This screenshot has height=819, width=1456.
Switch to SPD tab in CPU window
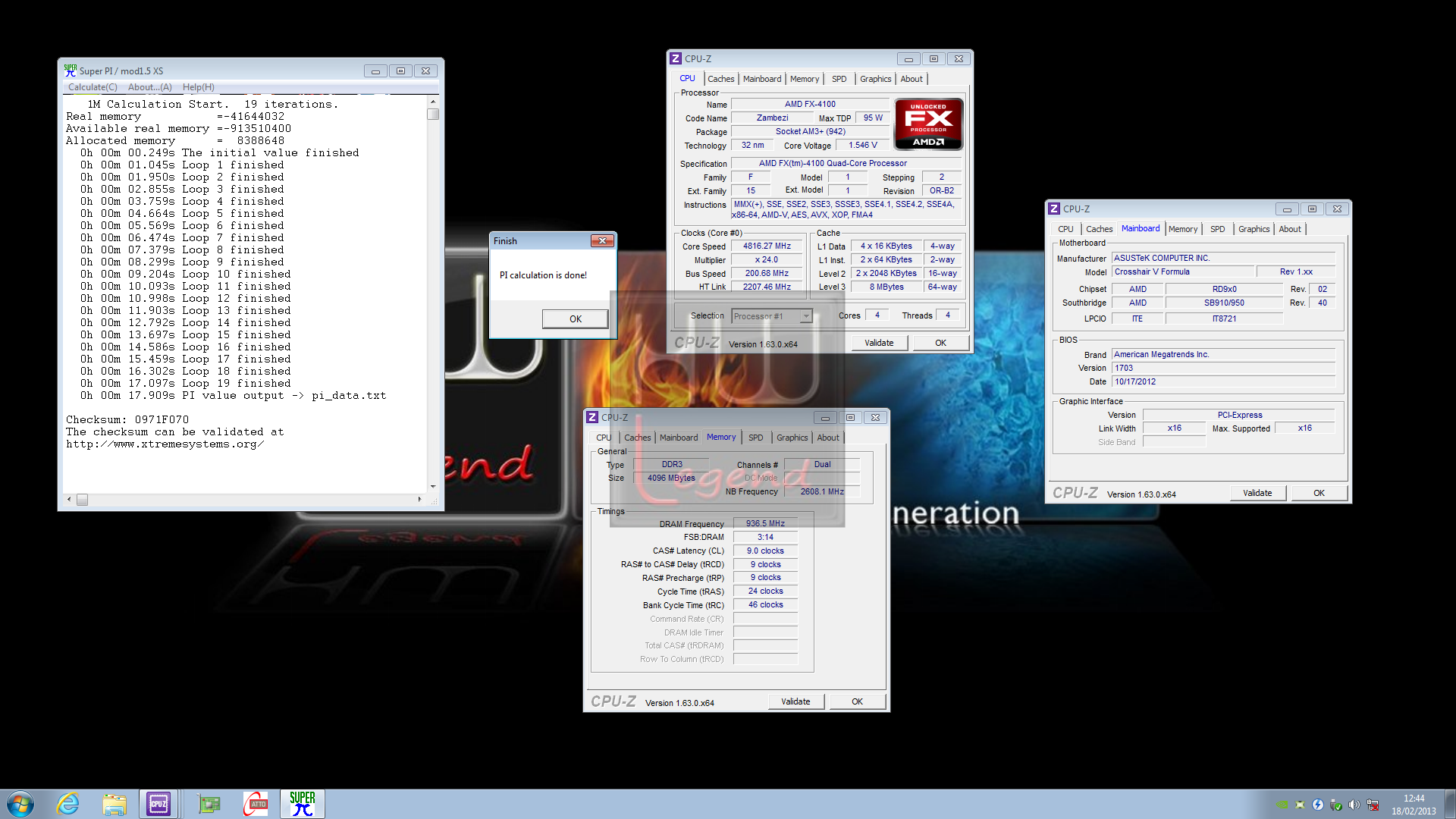[x=839, y=79]
